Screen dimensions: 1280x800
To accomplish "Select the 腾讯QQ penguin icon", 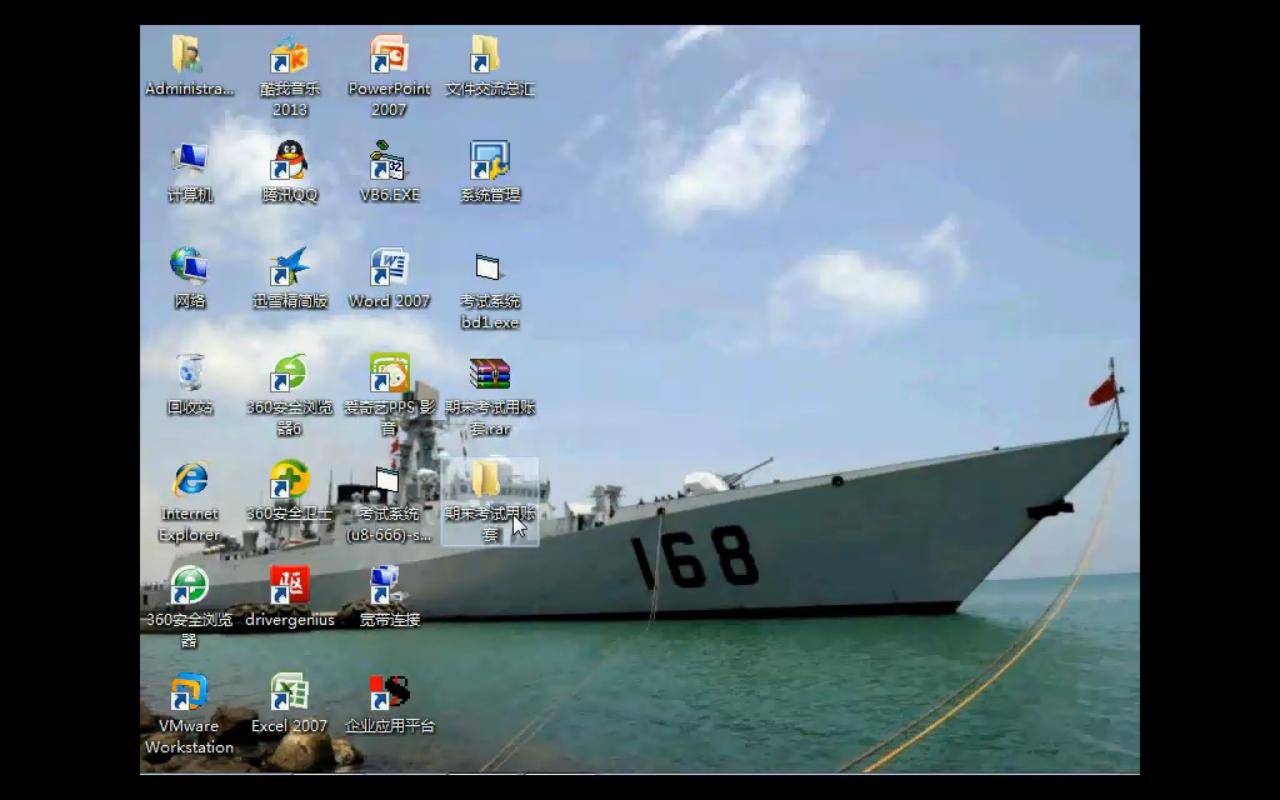I will click(289, 160).
